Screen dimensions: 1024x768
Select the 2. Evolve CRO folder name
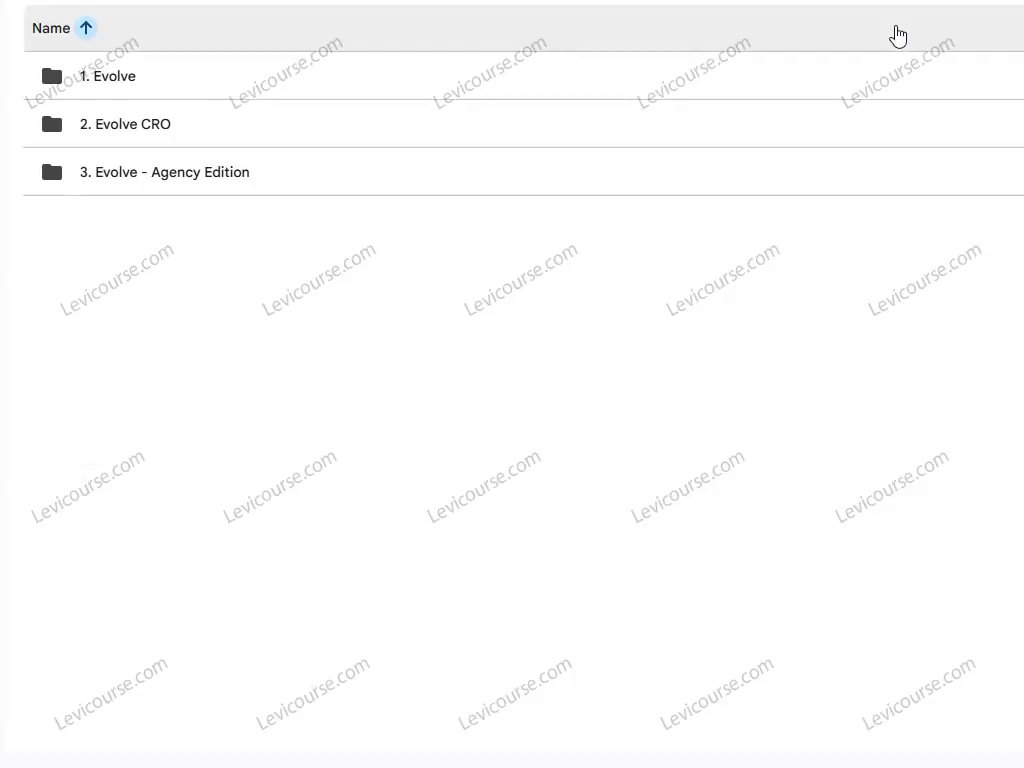[125, 124]
